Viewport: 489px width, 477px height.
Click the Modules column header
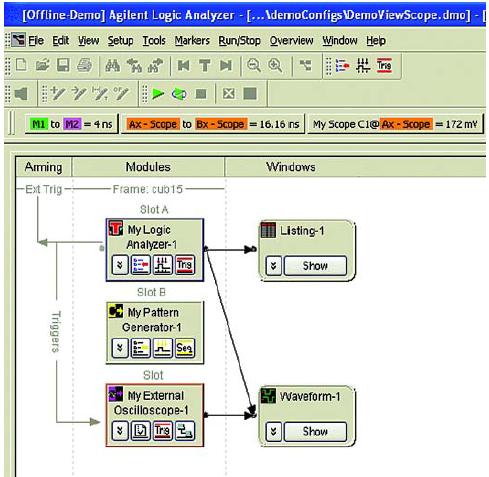148,167
